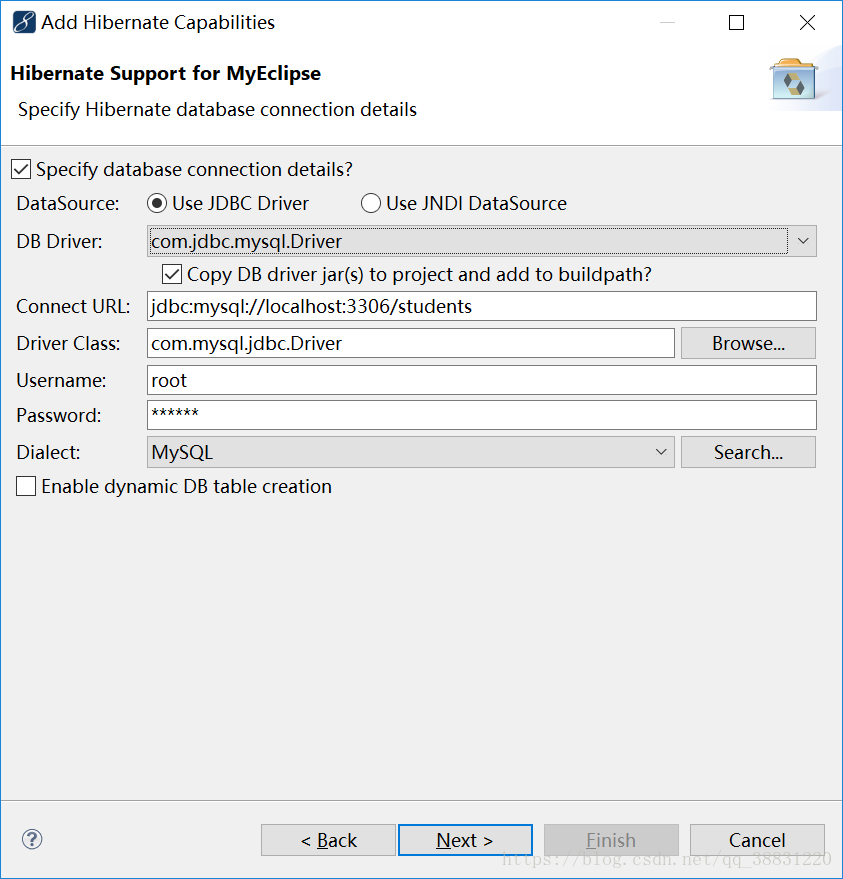Click the Dialect: label

pos(48,452)
